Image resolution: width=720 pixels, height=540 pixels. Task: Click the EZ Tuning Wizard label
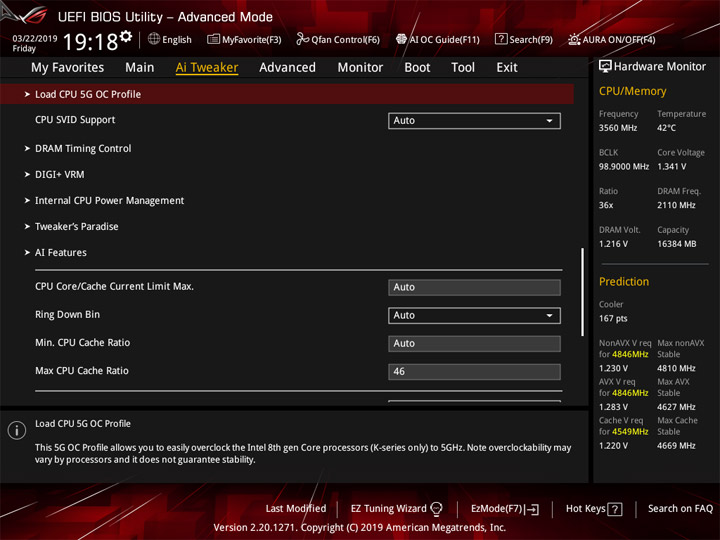[x=388, y=508]
